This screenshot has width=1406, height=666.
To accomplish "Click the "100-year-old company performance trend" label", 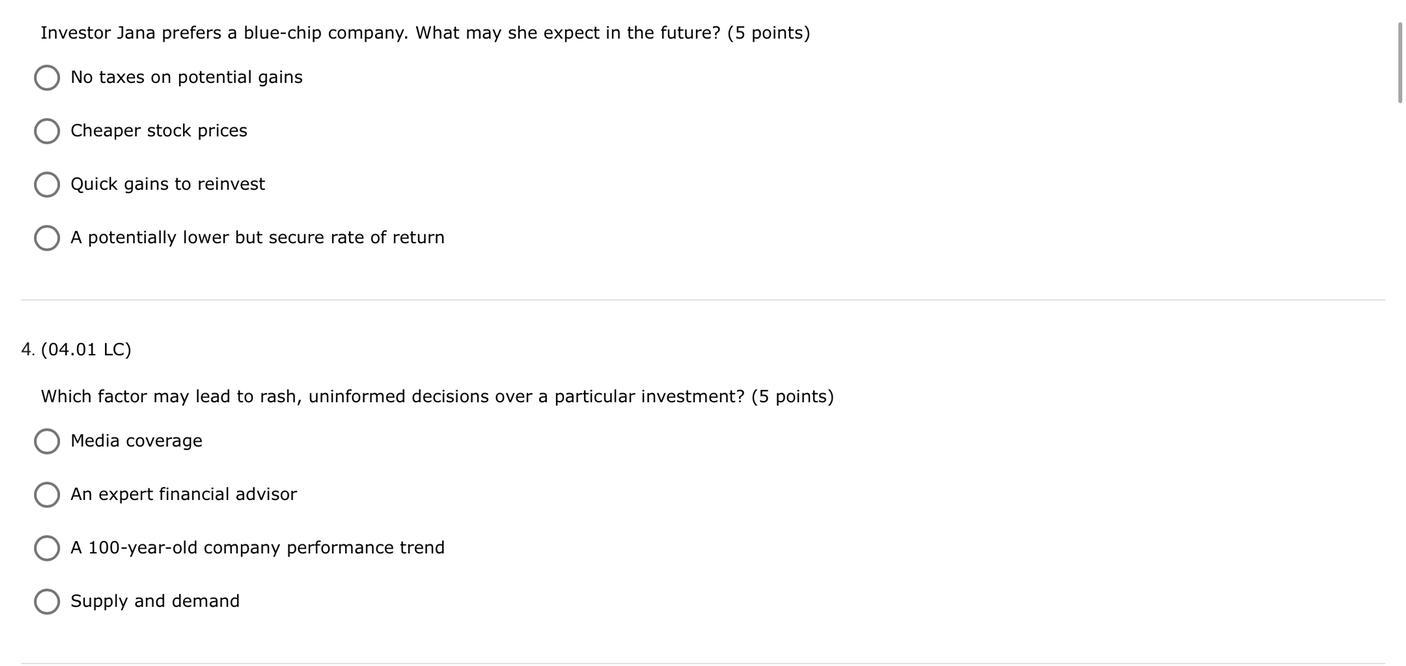I will click(x=257, y=548).
